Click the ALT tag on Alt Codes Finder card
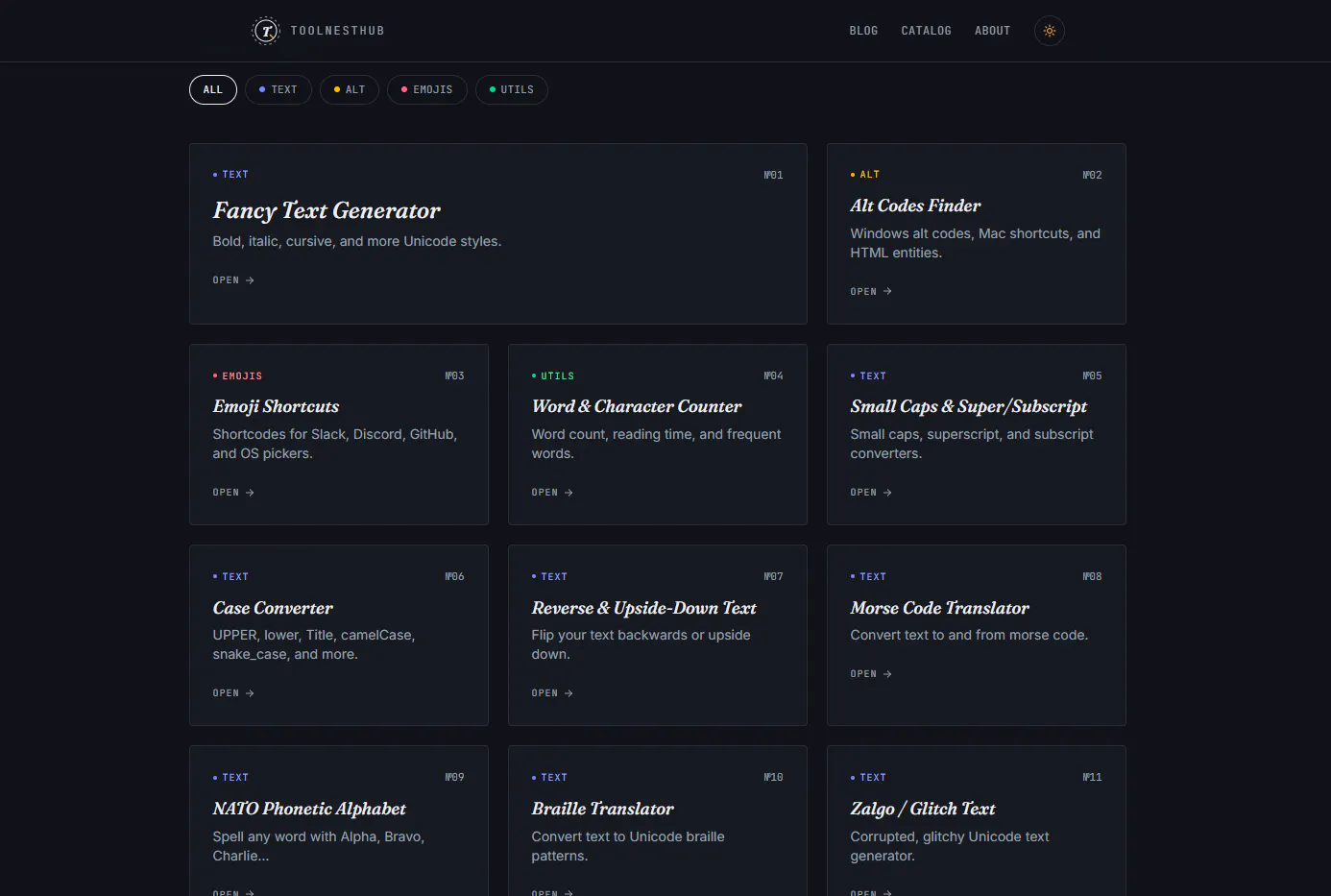The image size is (1331, 896). [x=865, y=175]
